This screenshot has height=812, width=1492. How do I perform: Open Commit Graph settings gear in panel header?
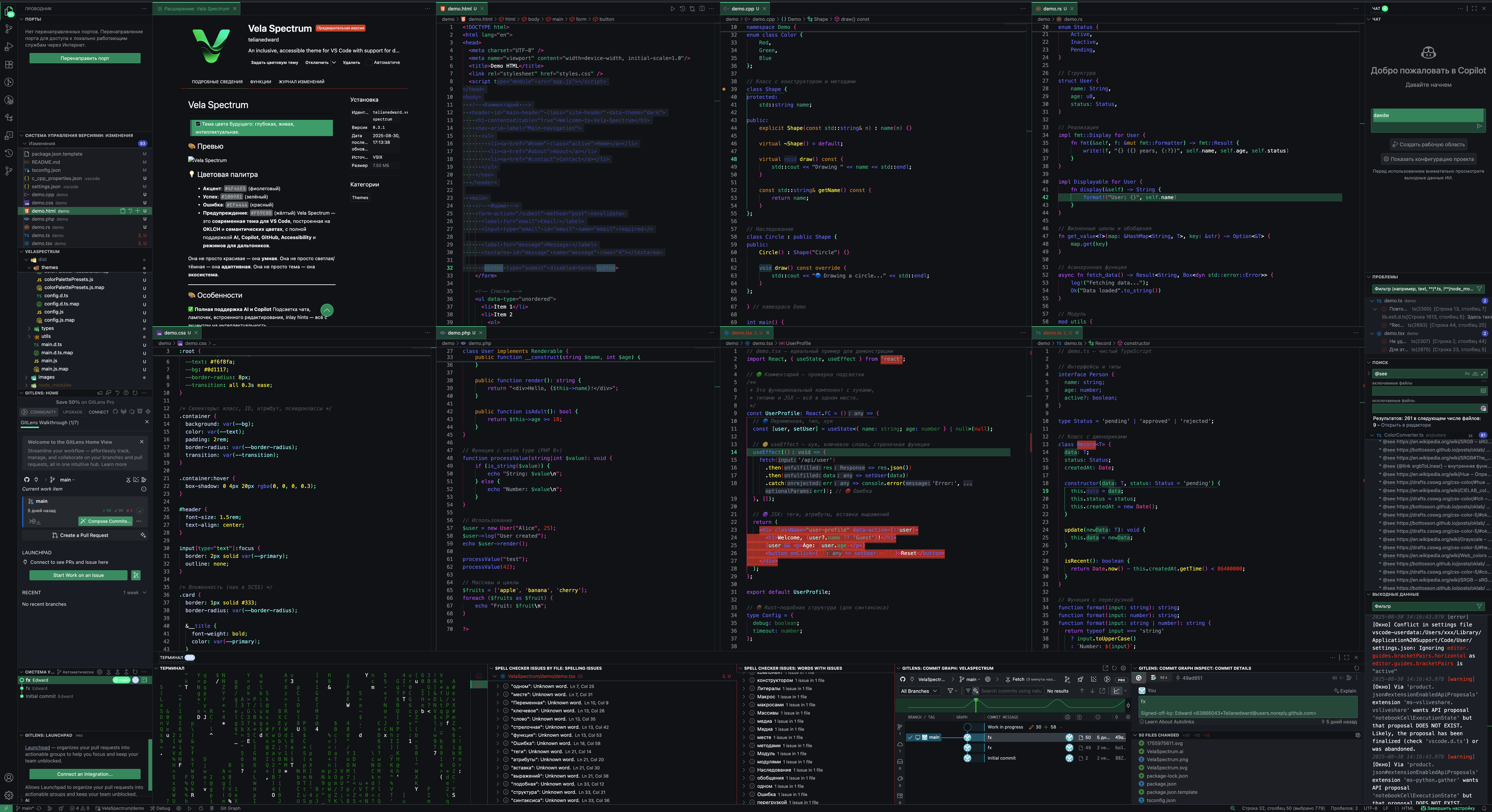1123,668
